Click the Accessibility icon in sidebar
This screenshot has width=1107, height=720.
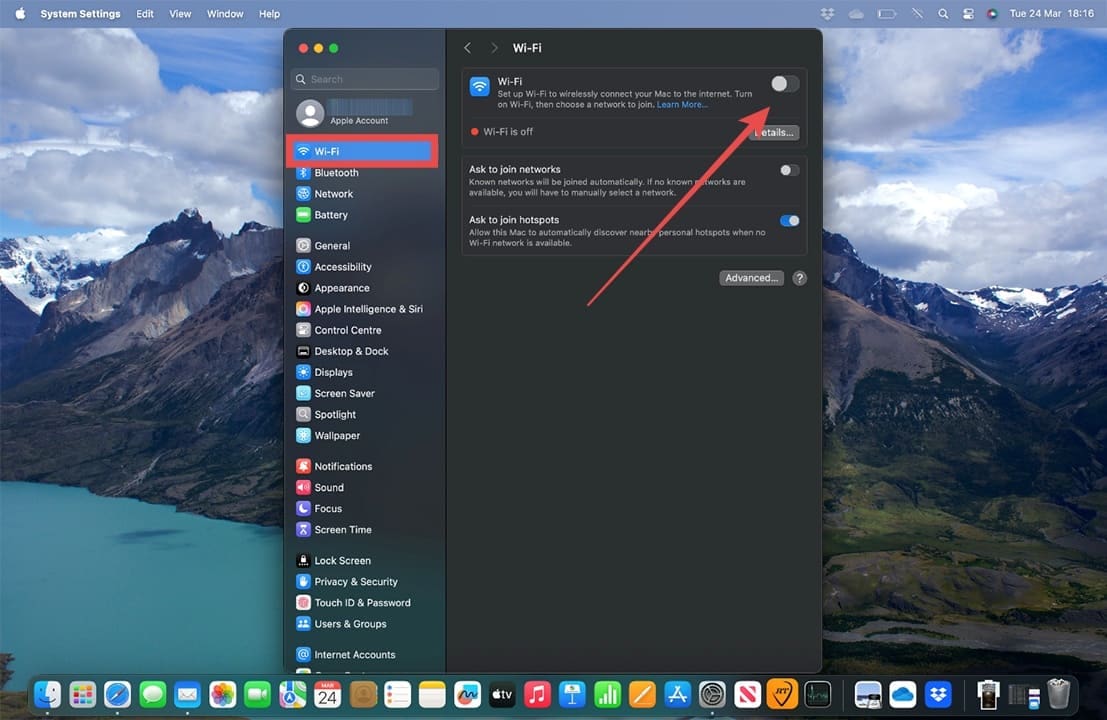click(303, 267)
